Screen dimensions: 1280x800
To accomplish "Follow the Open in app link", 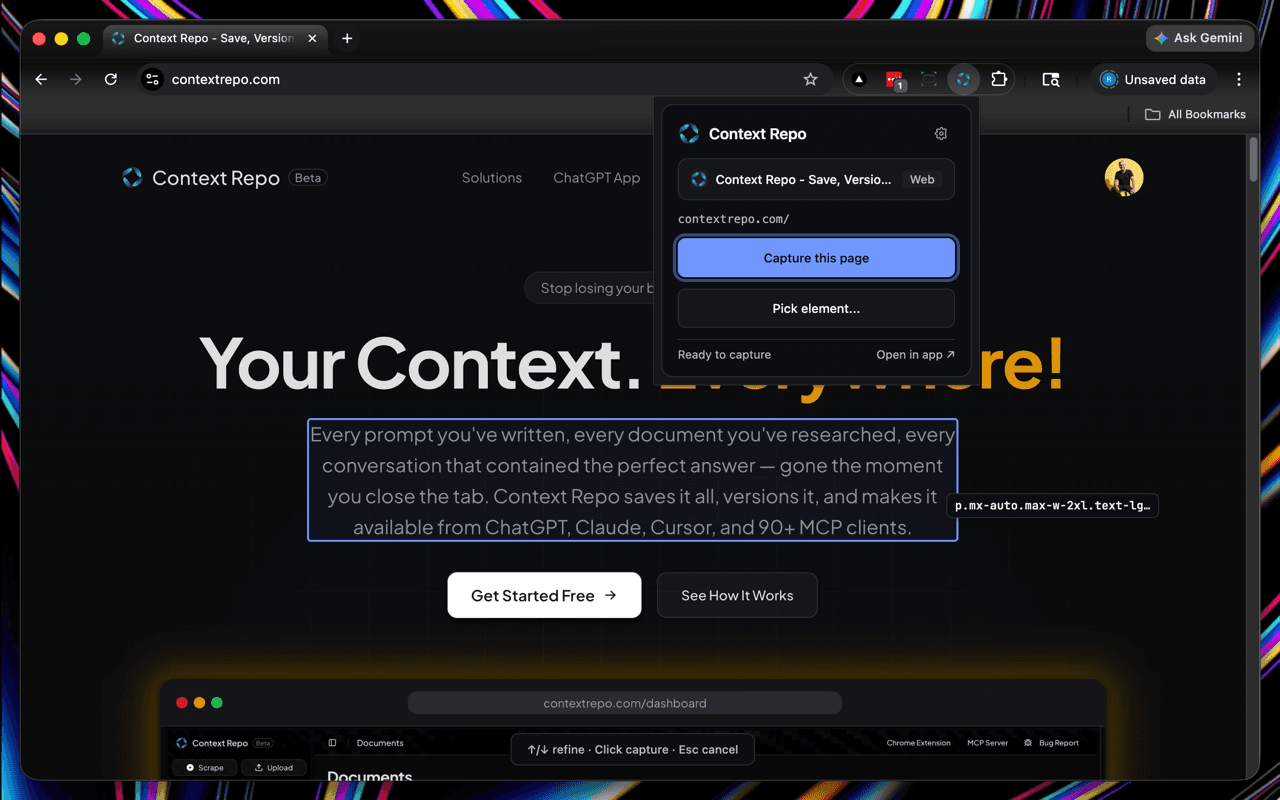I will pyautogui.click(x=915, y=355).
